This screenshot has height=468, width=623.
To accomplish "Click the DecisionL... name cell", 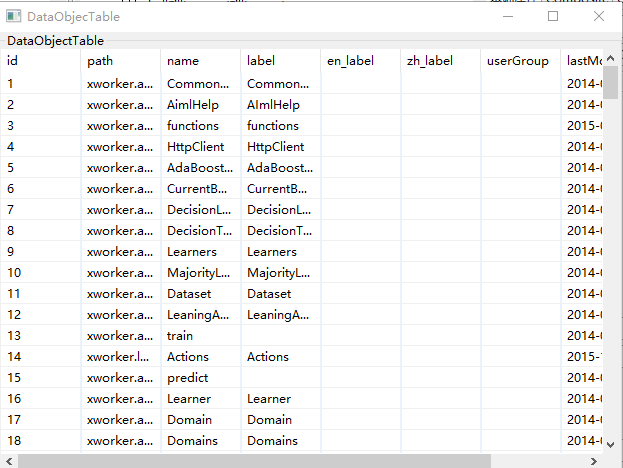I will [201, 210].
